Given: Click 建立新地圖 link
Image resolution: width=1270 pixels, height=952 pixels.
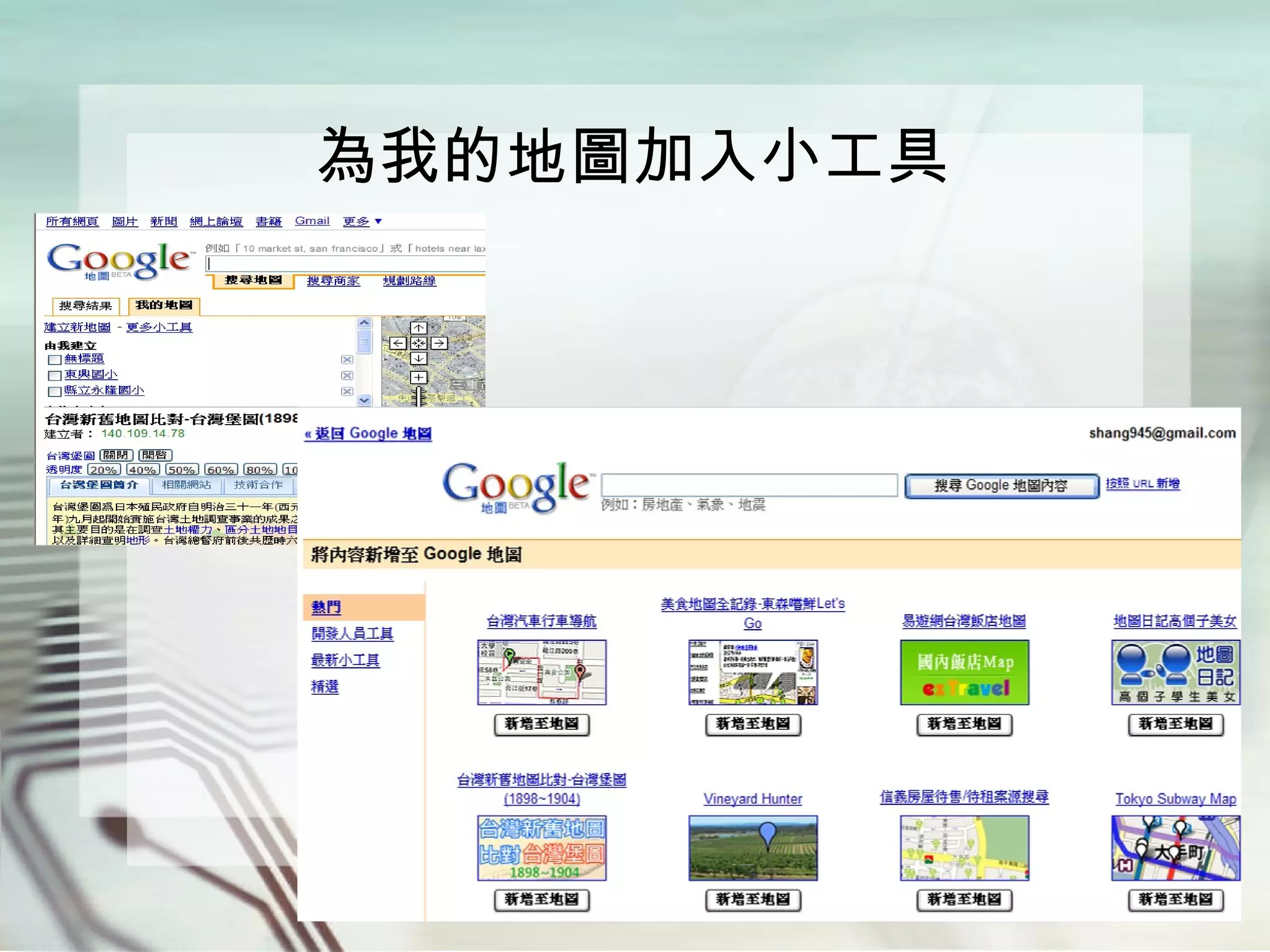Looking at the screenshot, I should (x=78, y=327).
